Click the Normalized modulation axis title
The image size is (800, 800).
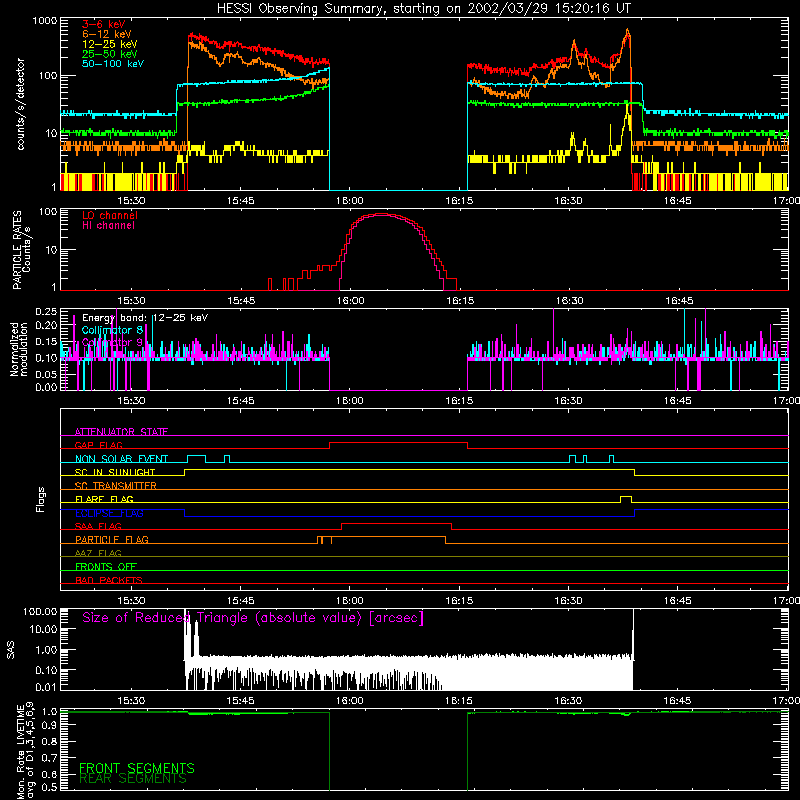click(x=19, y=349)
